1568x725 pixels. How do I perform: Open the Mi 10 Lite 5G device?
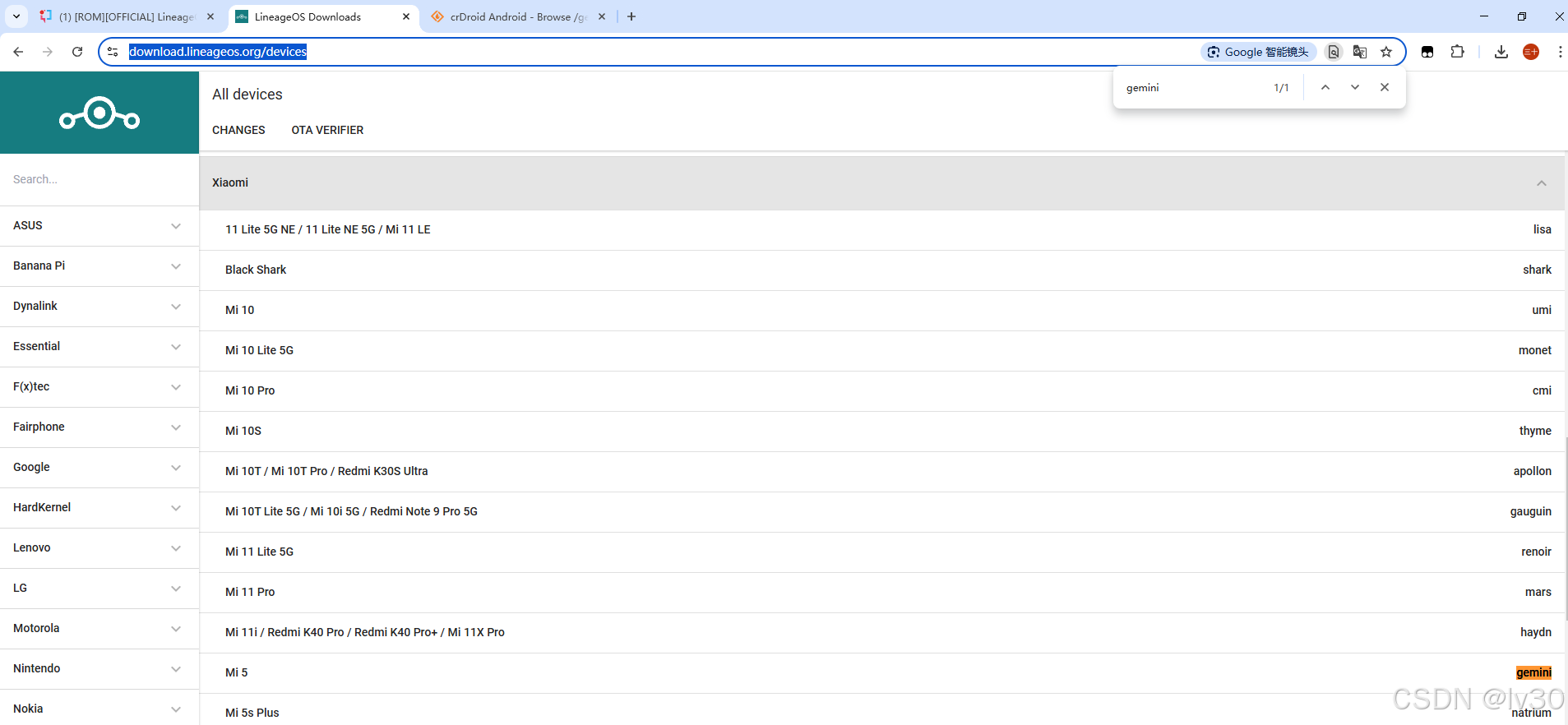tap(884, 350)
